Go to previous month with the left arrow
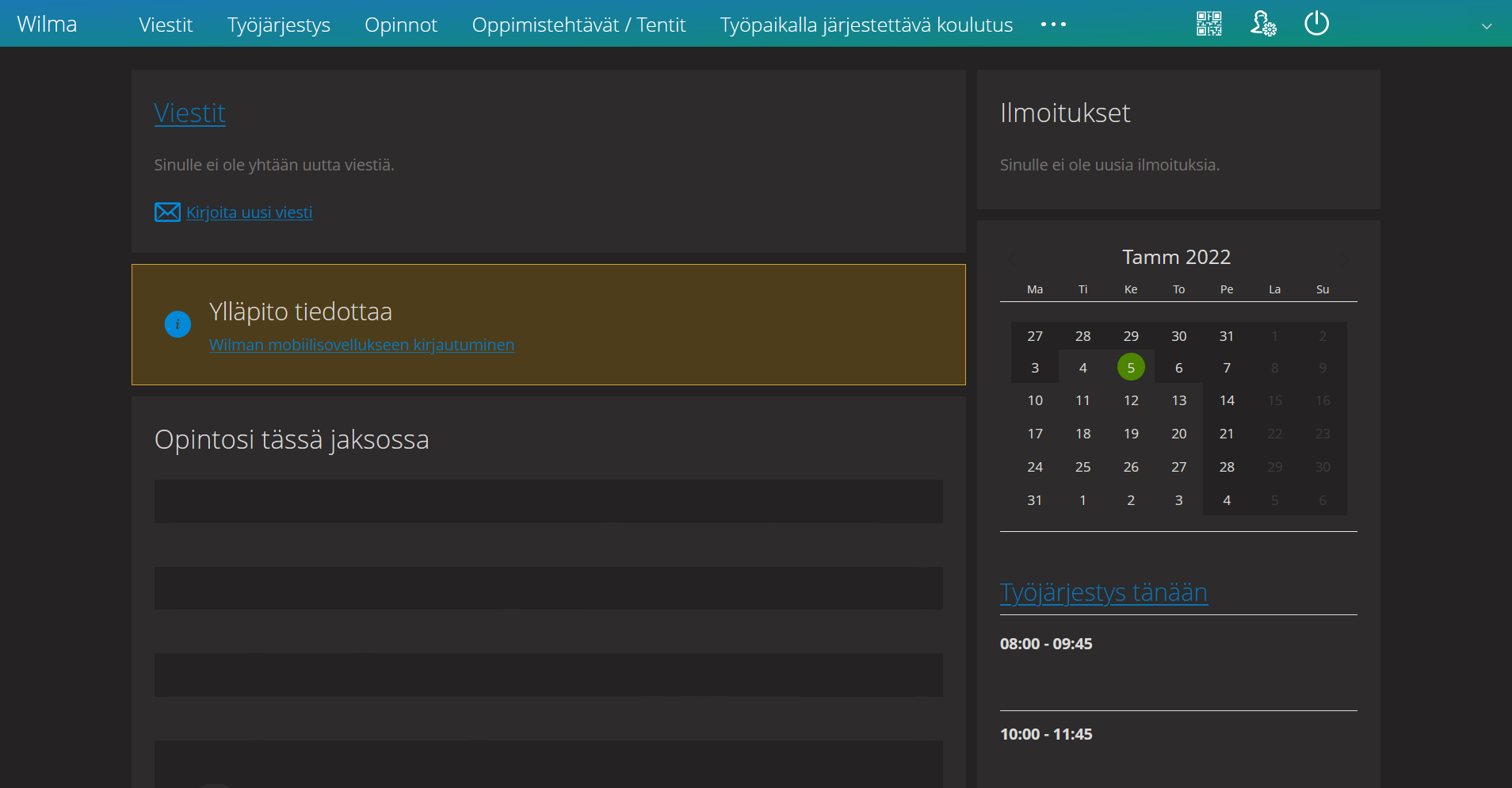 (1010, 260)
